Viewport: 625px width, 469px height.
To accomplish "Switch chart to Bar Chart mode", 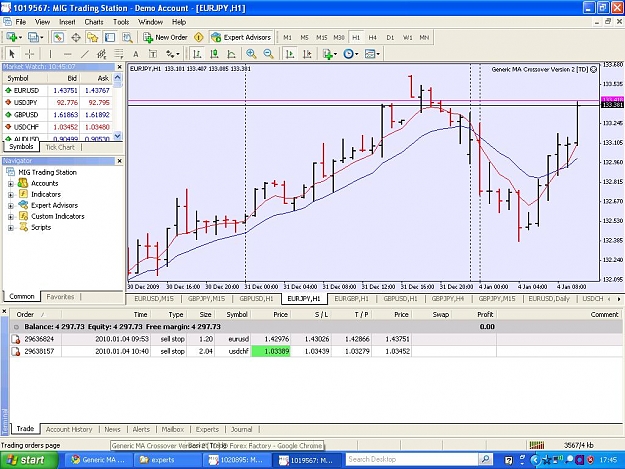I will 197,53.
